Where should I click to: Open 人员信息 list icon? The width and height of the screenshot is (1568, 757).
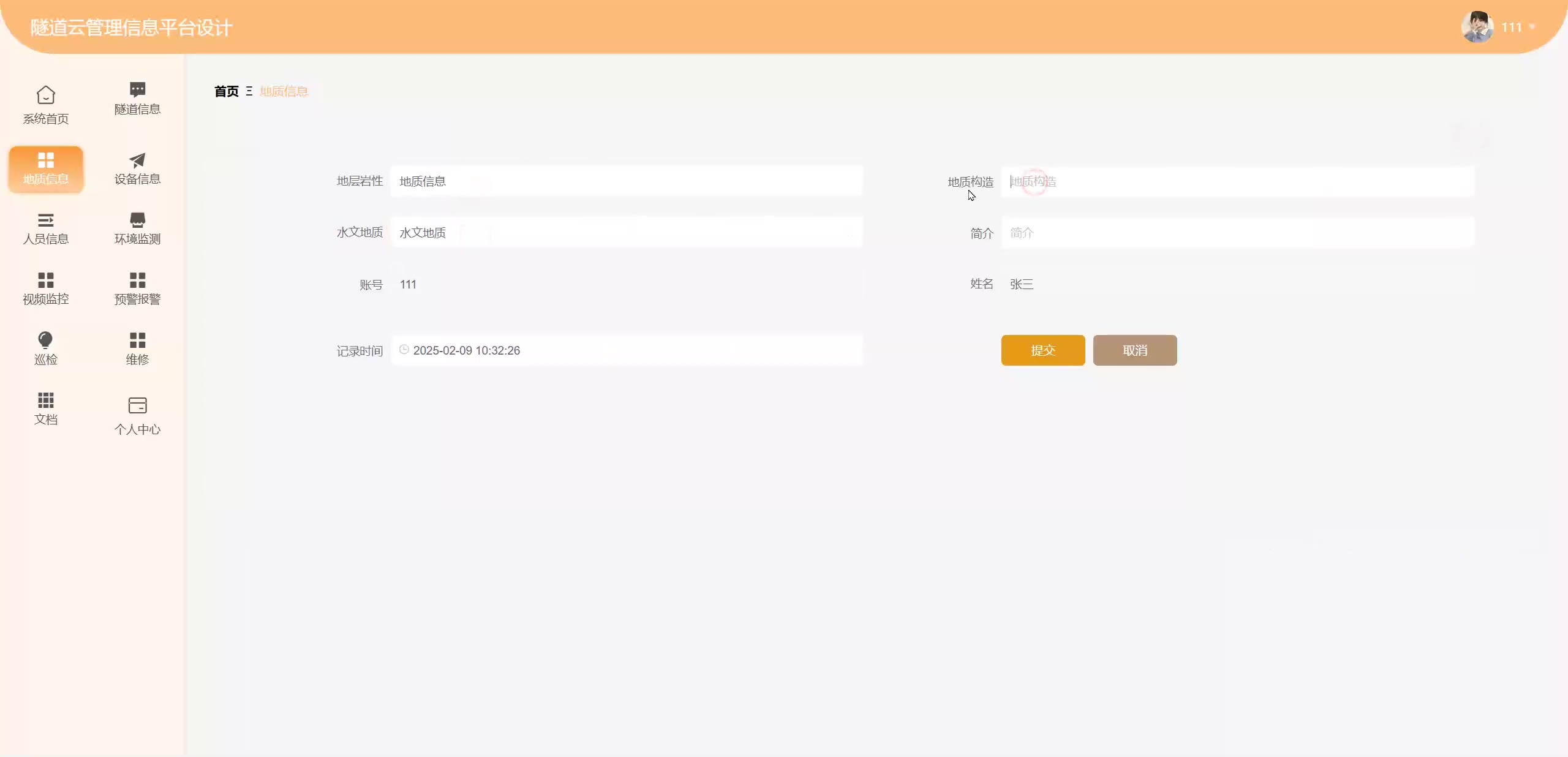click(x=46, y=220)
